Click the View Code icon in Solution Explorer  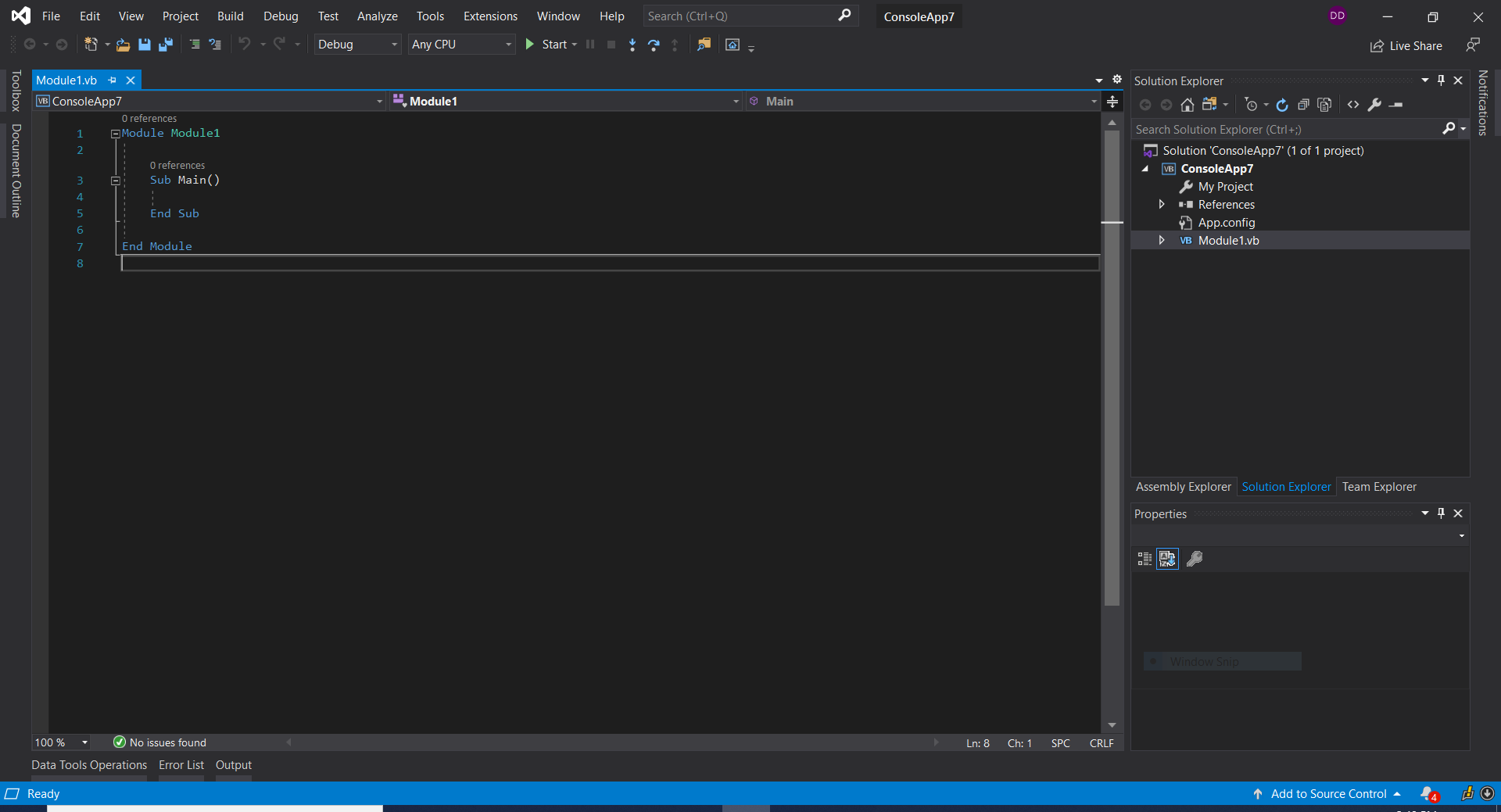tap(1353, 104)
